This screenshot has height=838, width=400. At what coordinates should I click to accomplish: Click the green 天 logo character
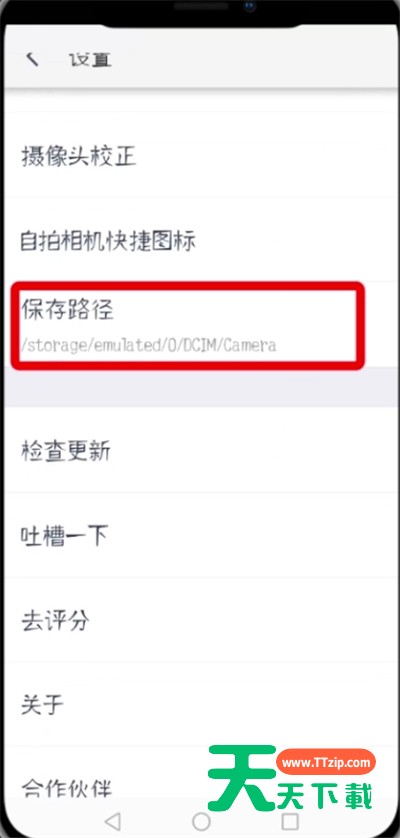[x=242, y=777]
